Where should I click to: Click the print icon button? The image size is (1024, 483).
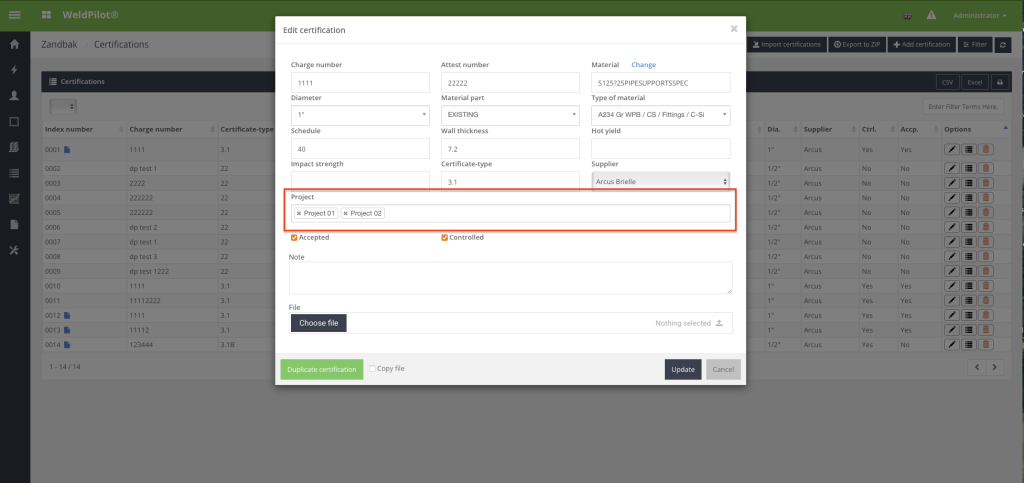tap(998, 81)
